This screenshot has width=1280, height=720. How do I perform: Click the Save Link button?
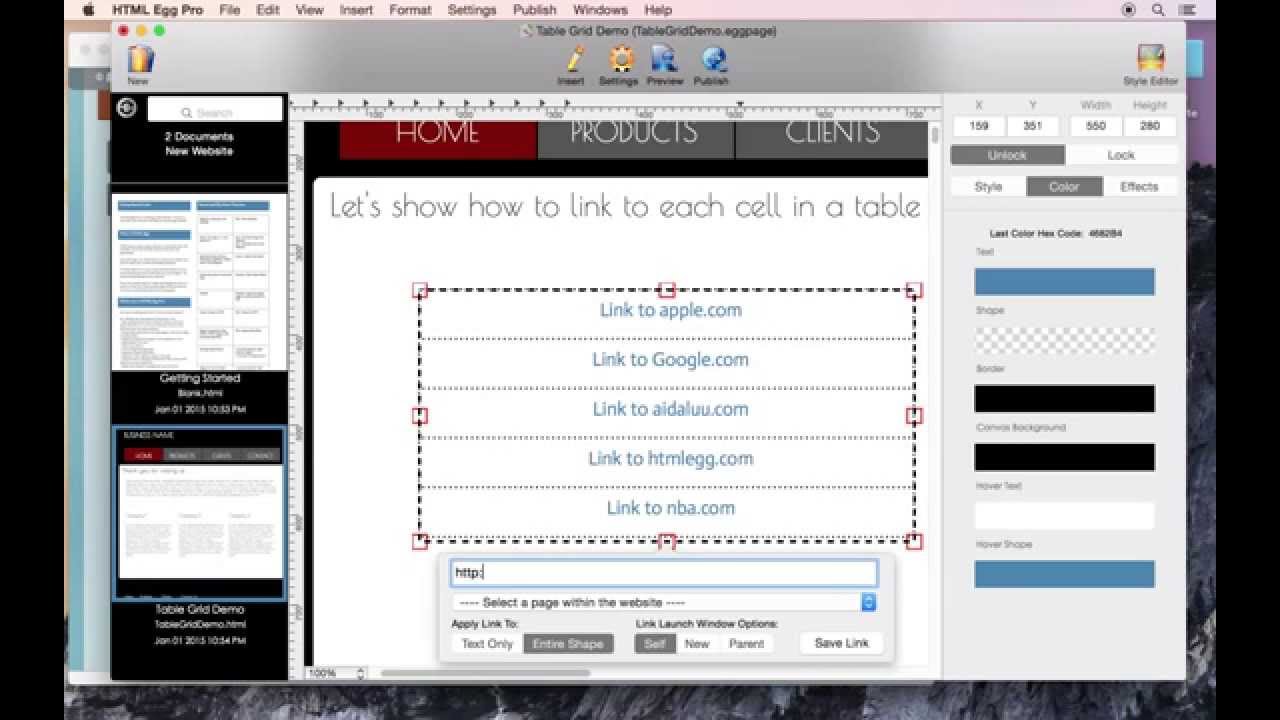(x=841, y=643)
